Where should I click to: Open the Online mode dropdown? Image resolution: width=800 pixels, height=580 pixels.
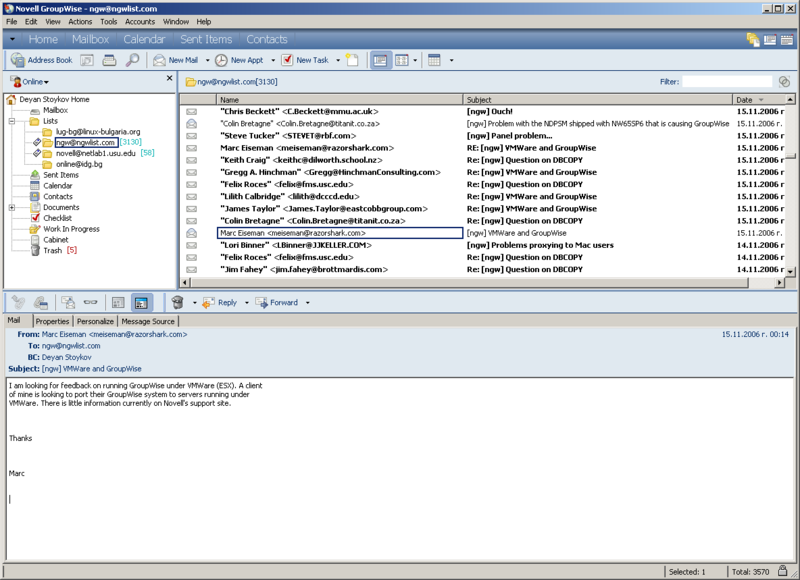[x=31, y=82]
